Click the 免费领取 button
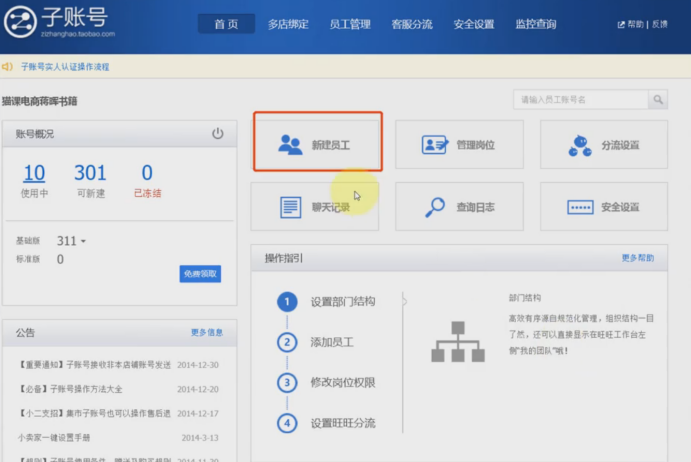 pyautogui.click(x=200, y=274)
